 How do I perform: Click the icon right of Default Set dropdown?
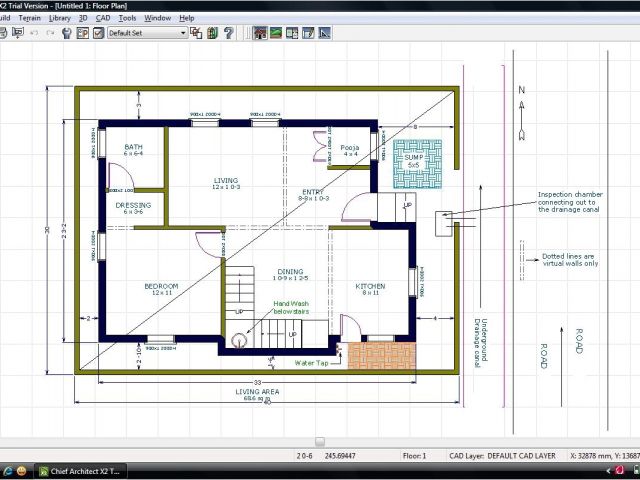197,33
